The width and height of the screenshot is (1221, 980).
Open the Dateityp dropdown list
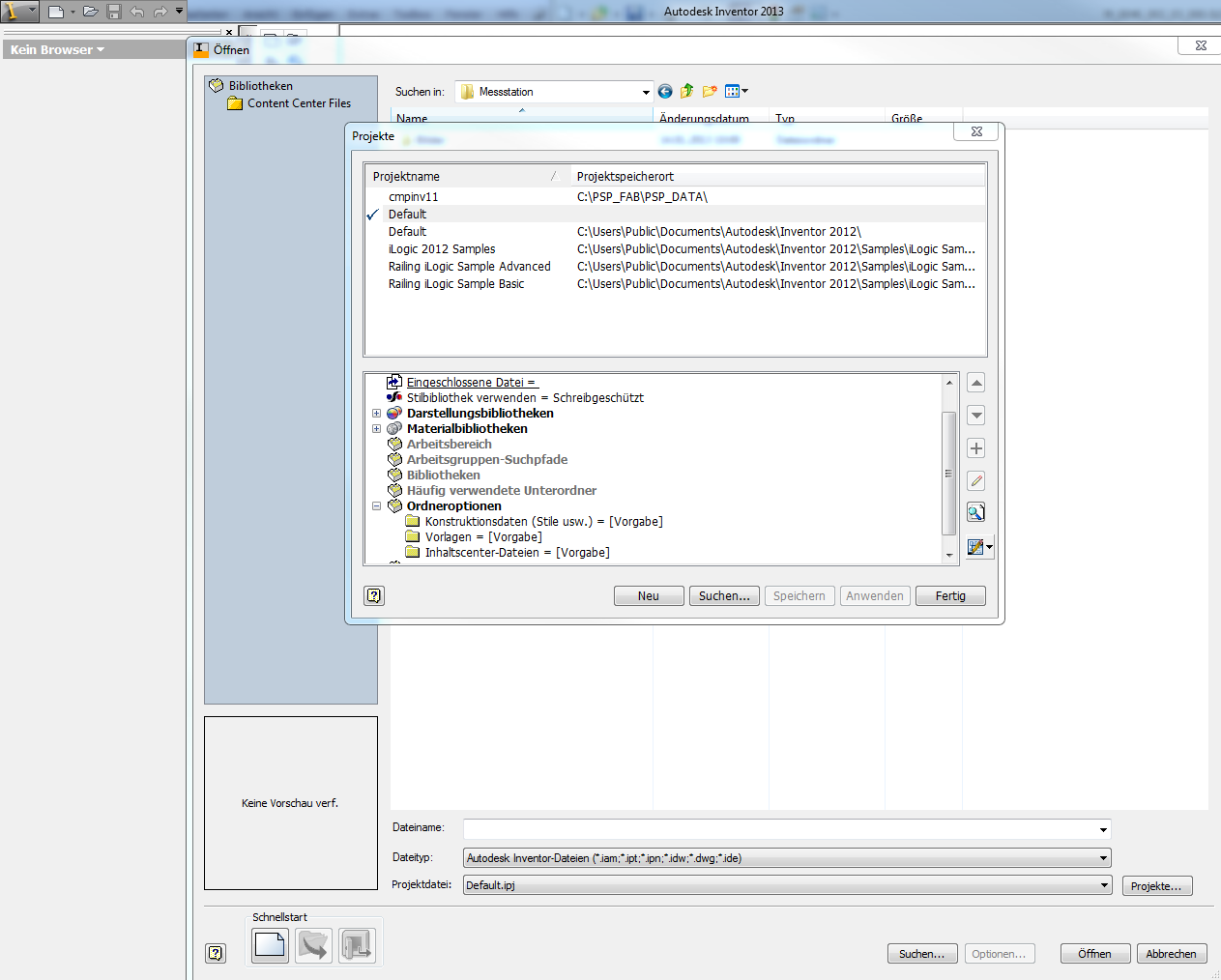pyautogui.click(x=1103, y=858)
